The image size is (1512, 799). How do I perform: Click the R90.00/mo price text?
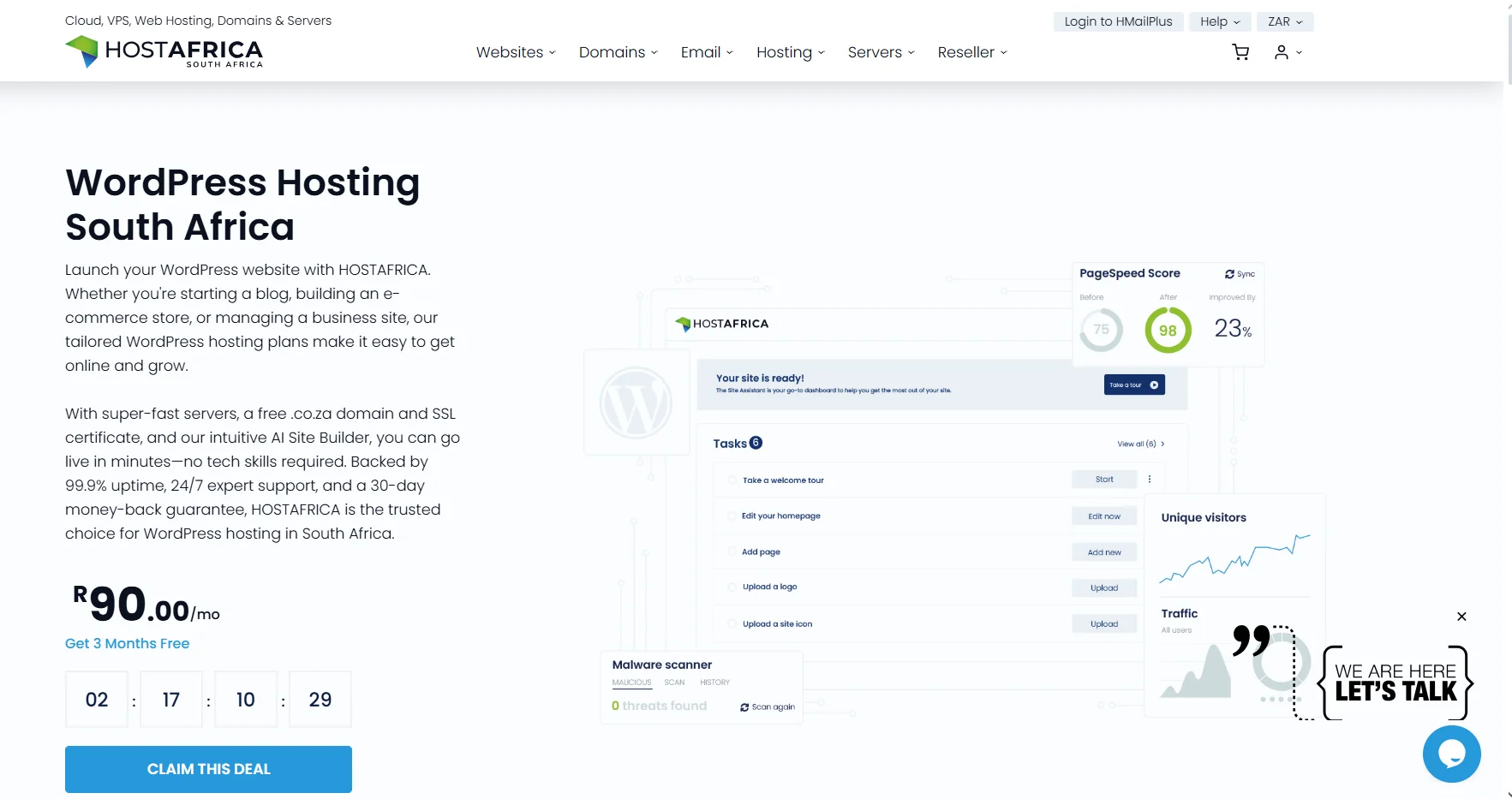146,604
